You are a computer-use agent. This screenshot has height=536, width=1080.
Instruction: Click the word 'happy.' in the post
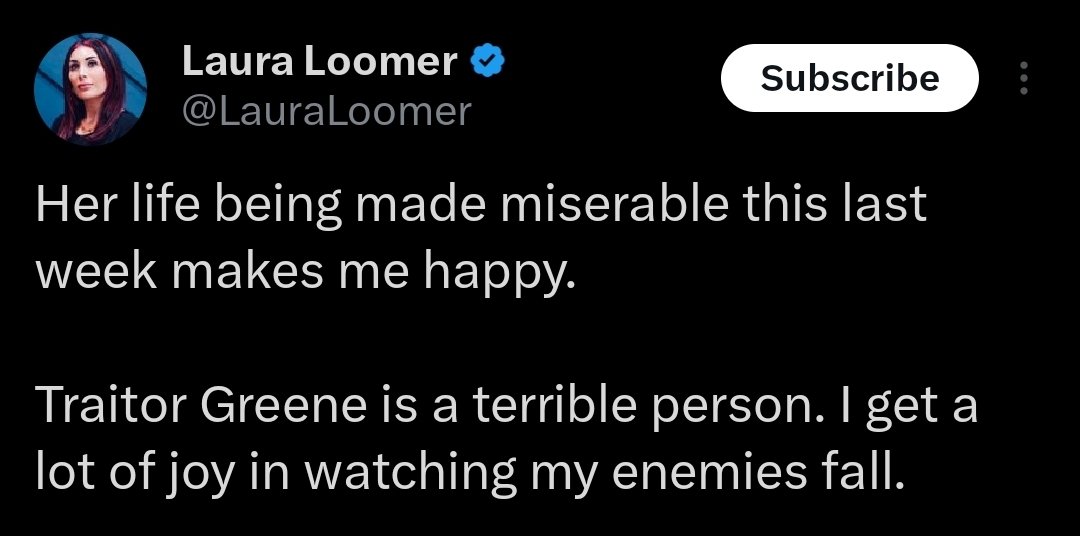click(x=500, y=273)
